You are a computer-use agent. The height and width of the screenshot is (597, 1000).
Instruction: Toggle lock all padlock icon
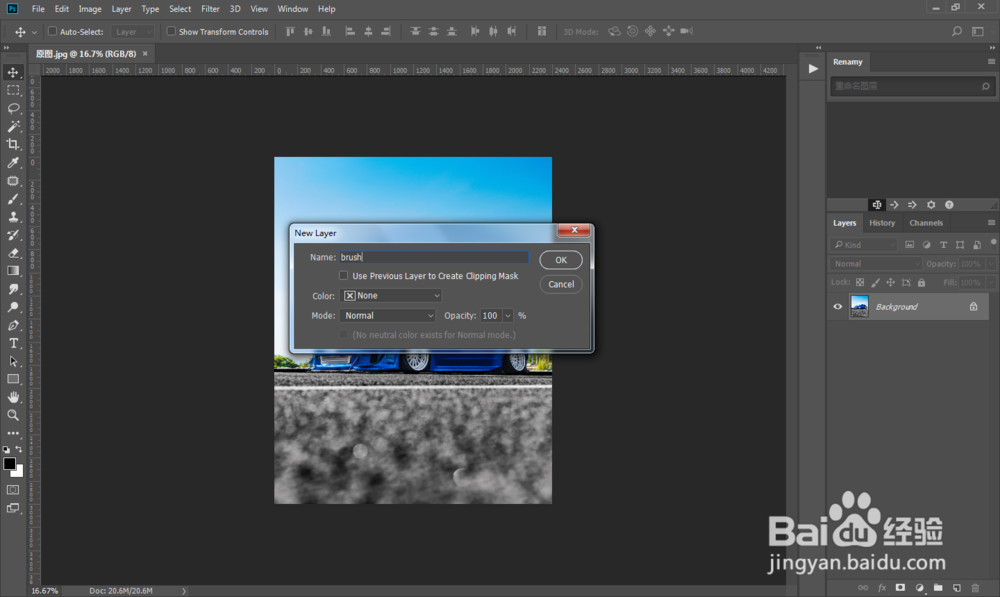(x=921, y=282)
